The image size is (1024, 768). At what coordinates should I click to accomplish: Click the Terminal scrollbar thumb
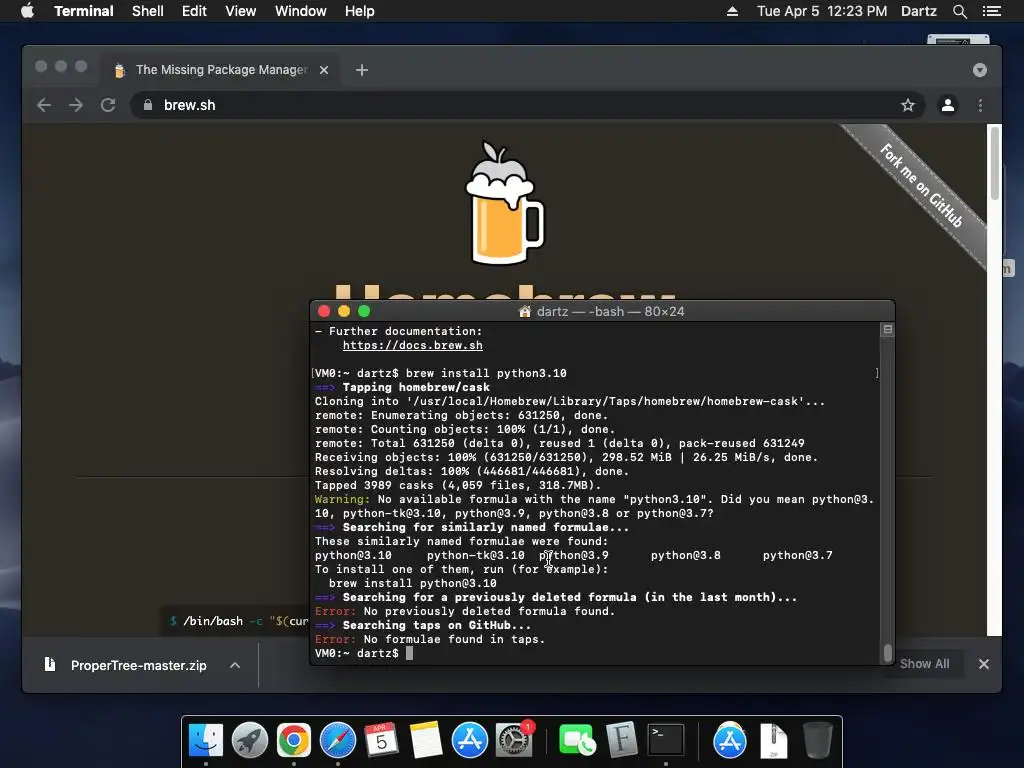click(887, 652)
